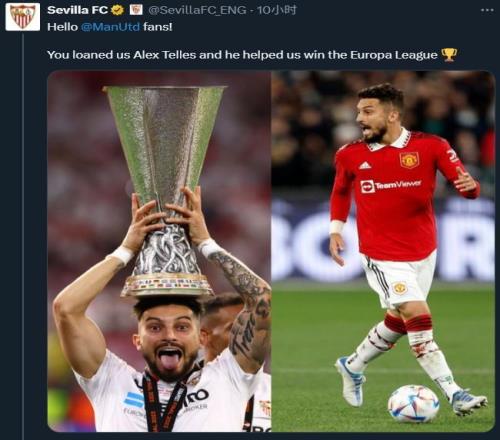Click the 'fans!' text after the mention
This screenshot has height=440, width=500.
158,27
